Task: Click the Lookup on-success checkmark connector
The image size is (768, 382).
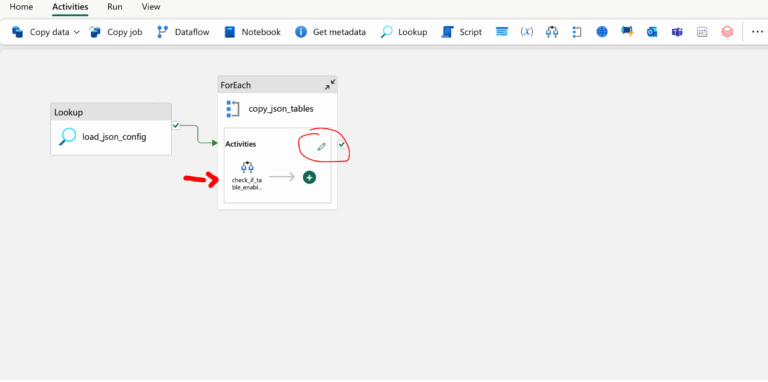Action: pos(176,126)
